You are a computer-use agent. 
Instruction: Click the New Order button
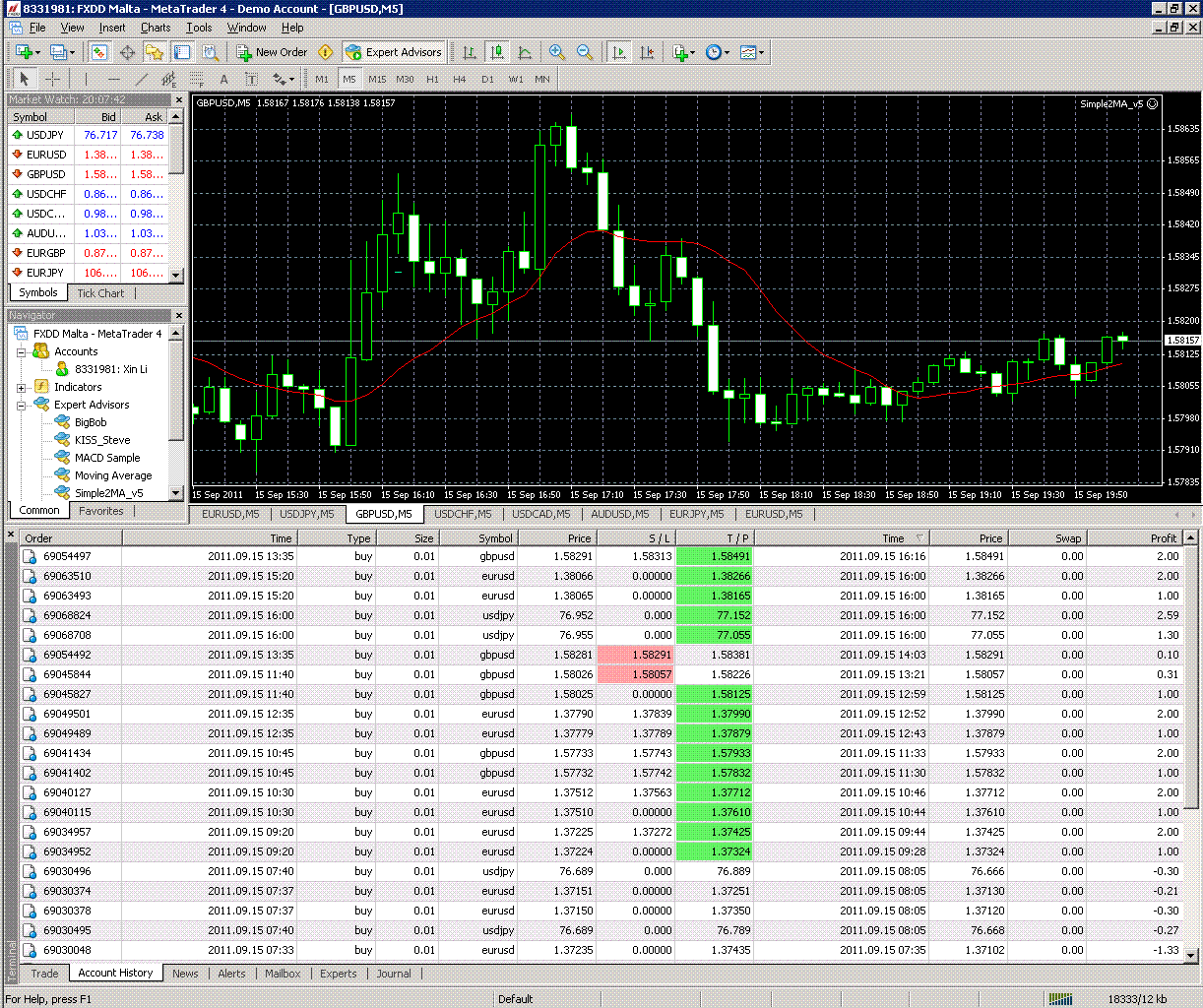[x=272, y=52]
